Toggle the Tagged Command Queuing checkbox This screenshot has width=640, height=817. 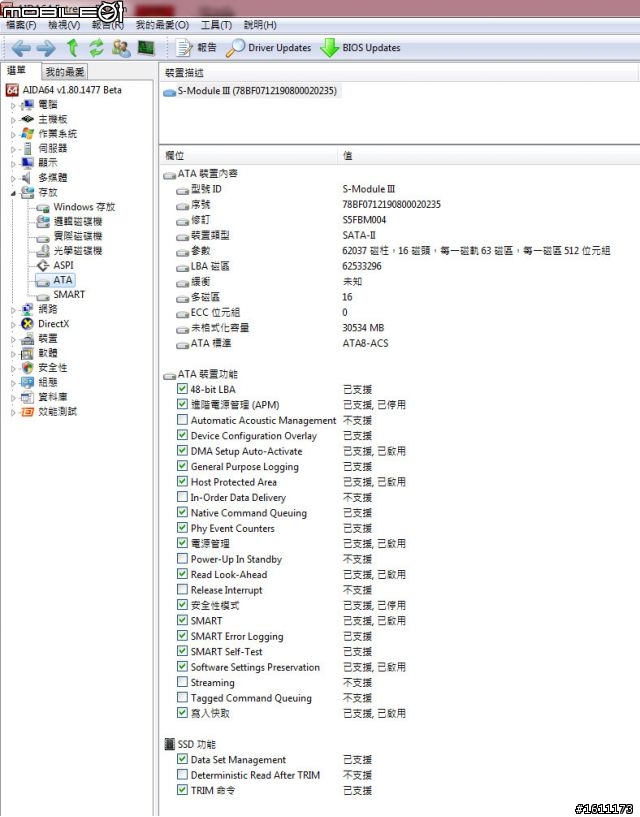(182, 697)
